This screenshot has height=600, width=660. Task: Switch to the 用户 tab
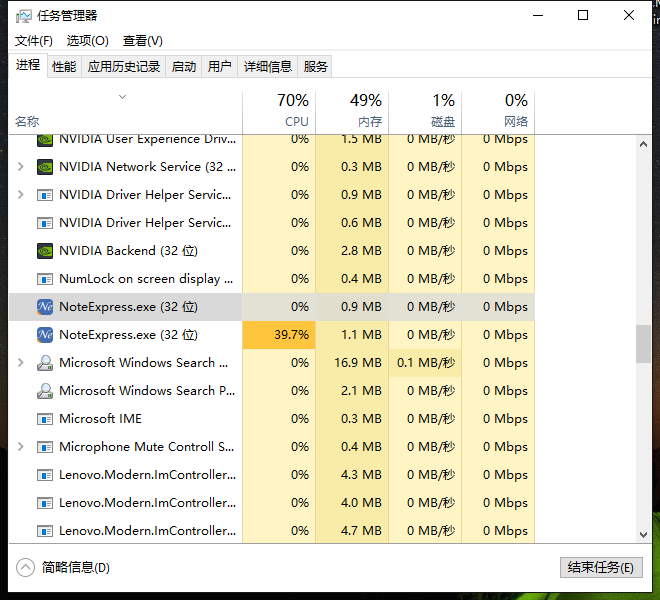(x=220, y=67)
